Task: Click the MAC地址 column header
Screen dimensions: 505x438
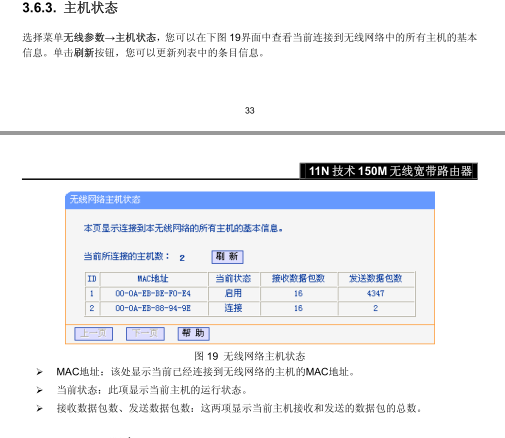Action: coord(153,279)
